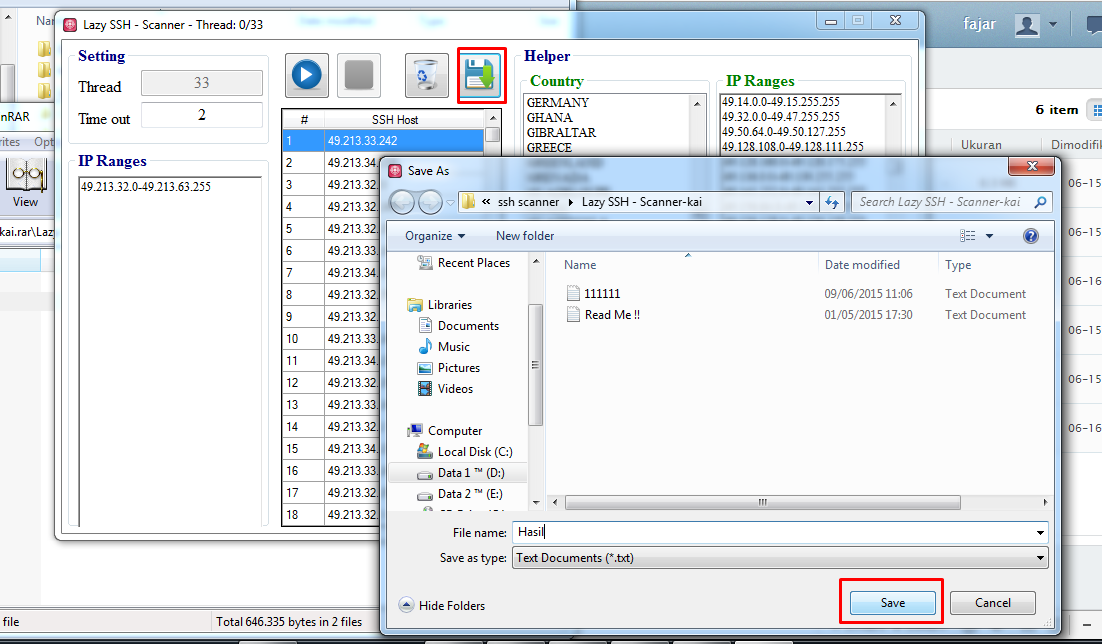Viewport: 1102px width, 644px height.
Task: Click the highlighted save results diskette icon
Action: [x=481, y=75]
